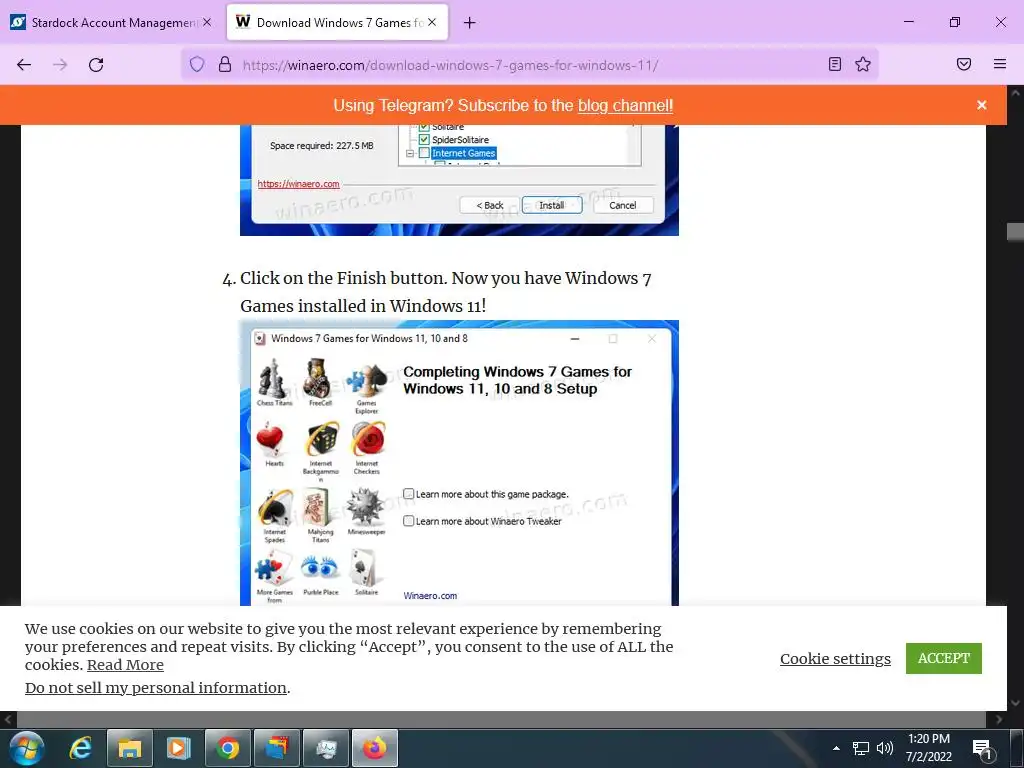Select the Download Windows 7 Games tab
The width and height of the screenshot is (1024, 768).
click(337, 23)
